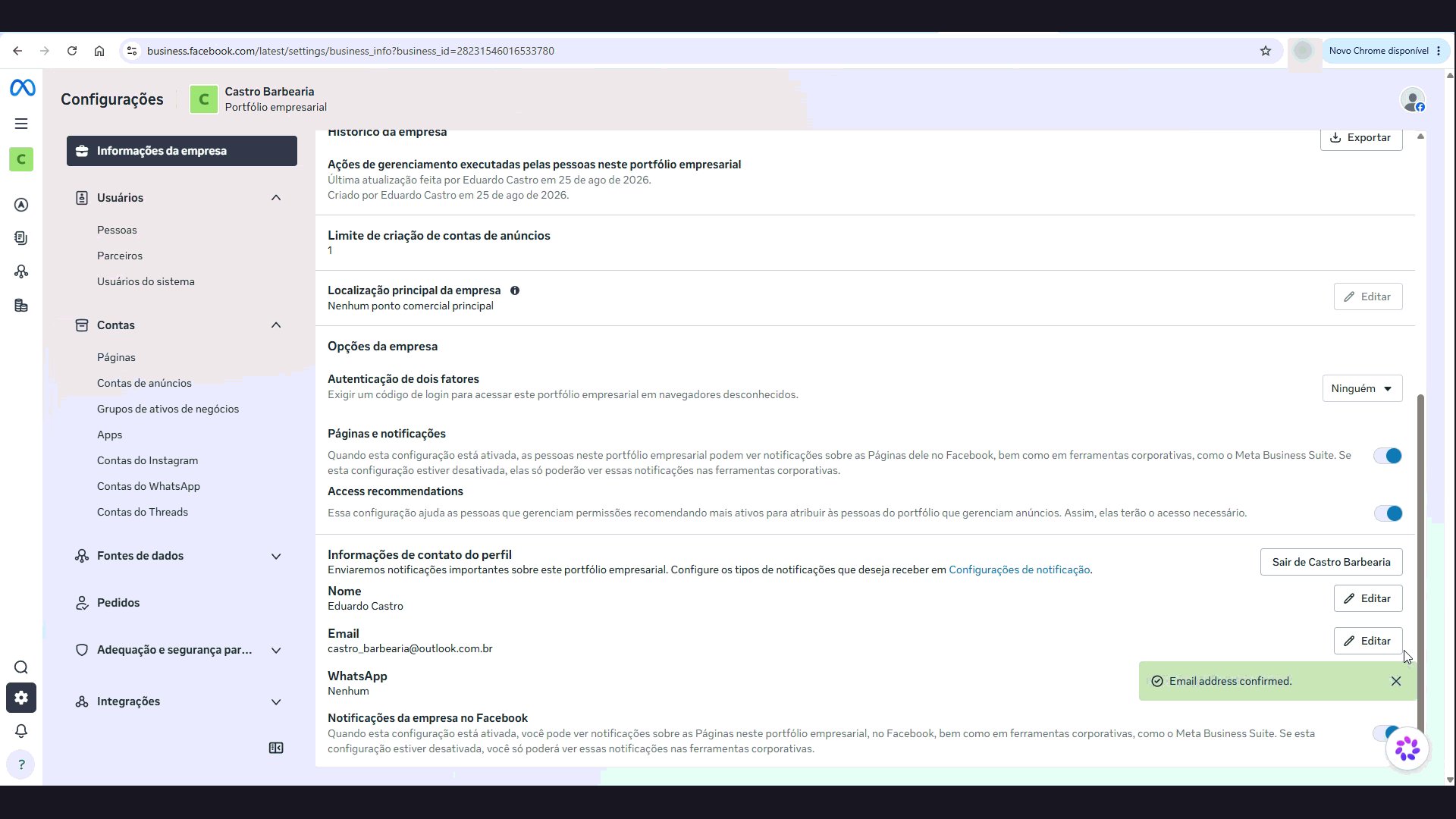
Task: Select Informações da empresa menu item
Action: click(182, 151)
